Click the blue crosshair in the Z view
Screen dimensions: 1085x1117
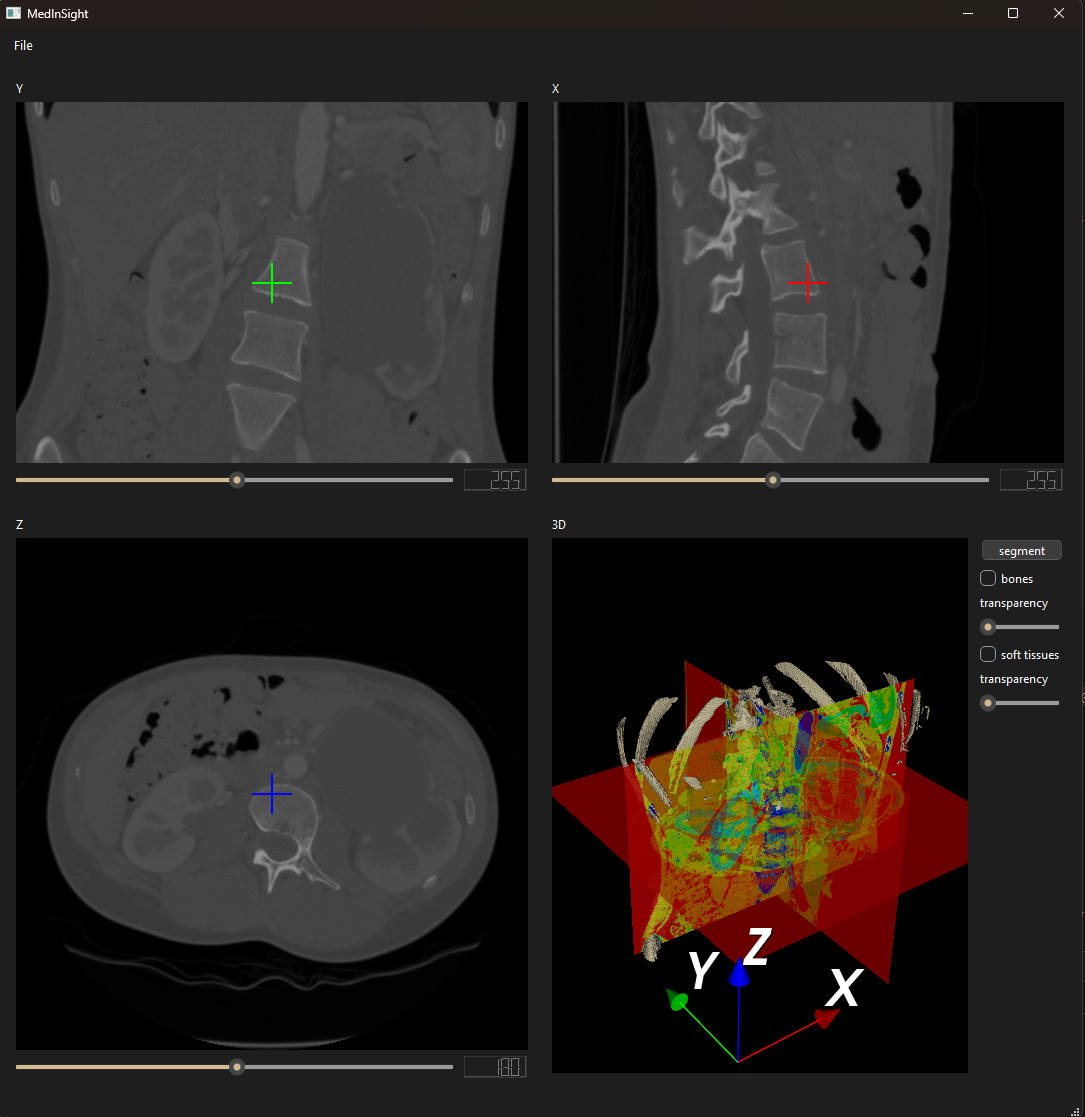coord(272,794)
